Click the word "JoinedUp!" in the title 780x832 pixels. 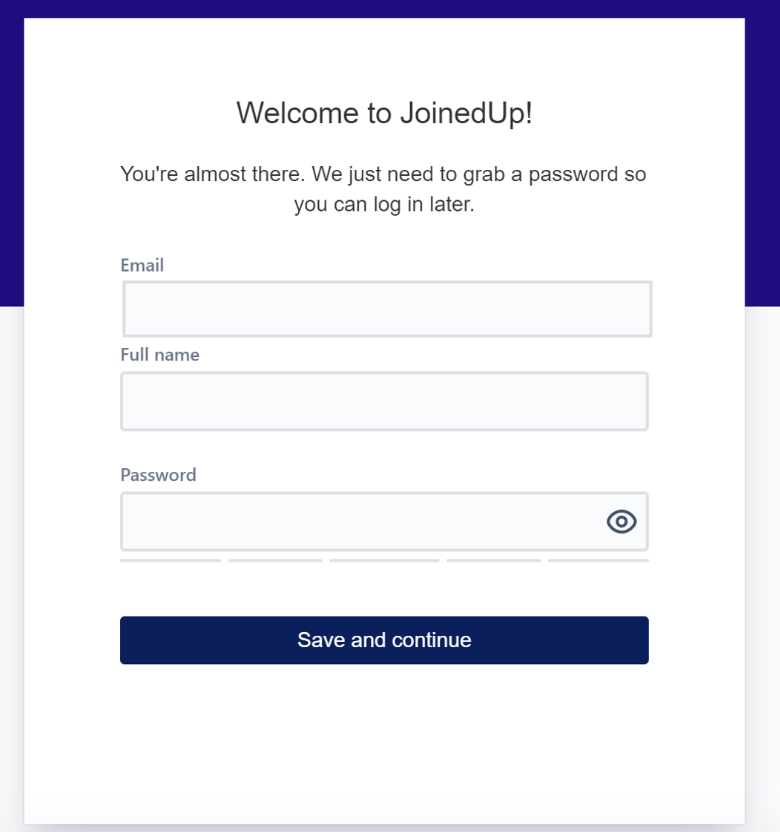466,113
